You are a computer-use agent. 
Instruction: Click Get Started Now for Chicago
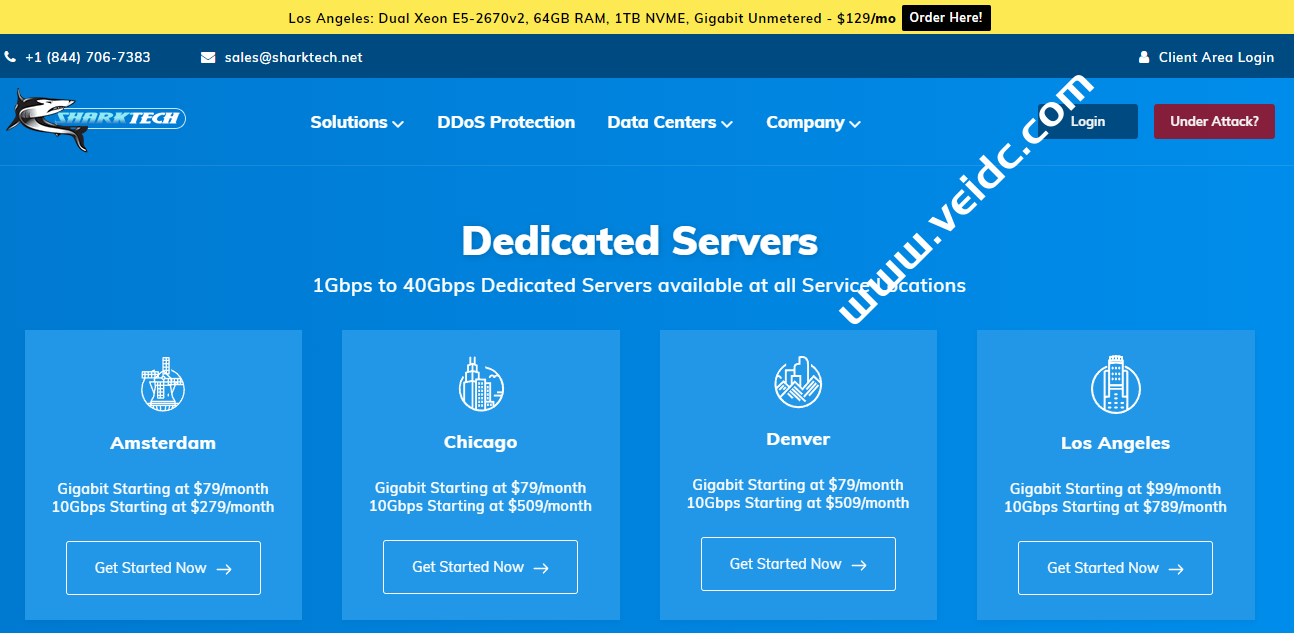point(480,567)
